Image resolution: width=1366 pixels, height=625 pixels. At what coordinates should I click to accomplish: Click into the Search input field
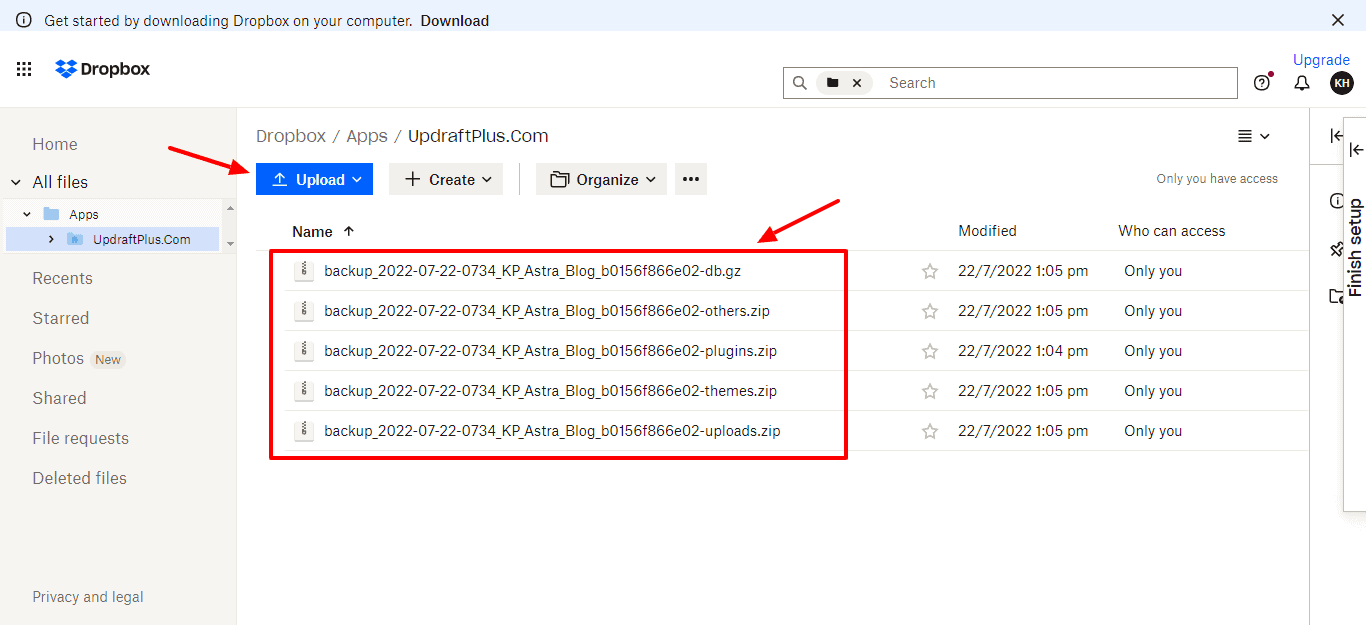pos(1055,83)
